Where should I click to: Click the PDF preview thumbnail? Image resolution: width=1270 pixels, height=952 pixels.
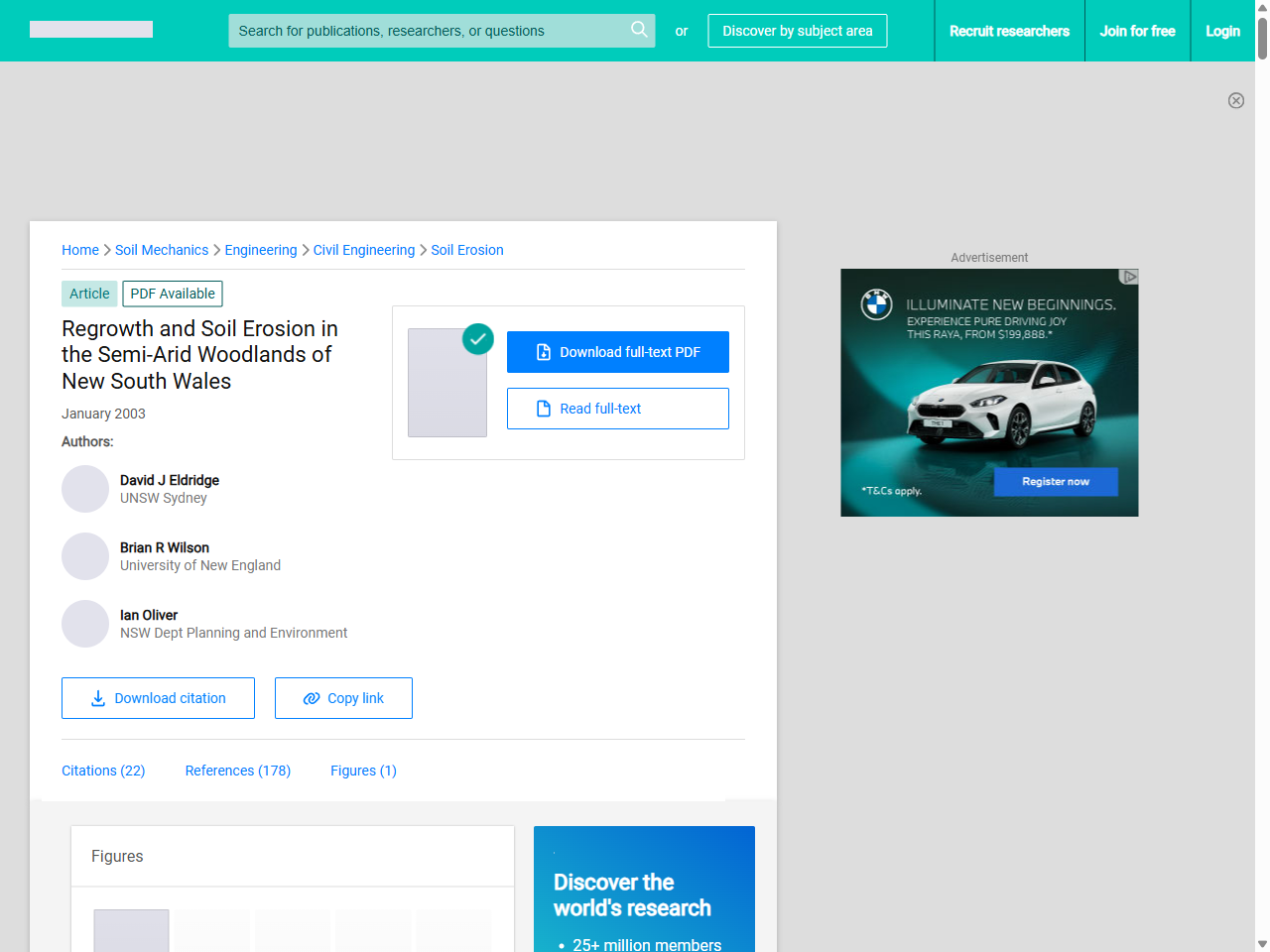click(x=447, y=383)
